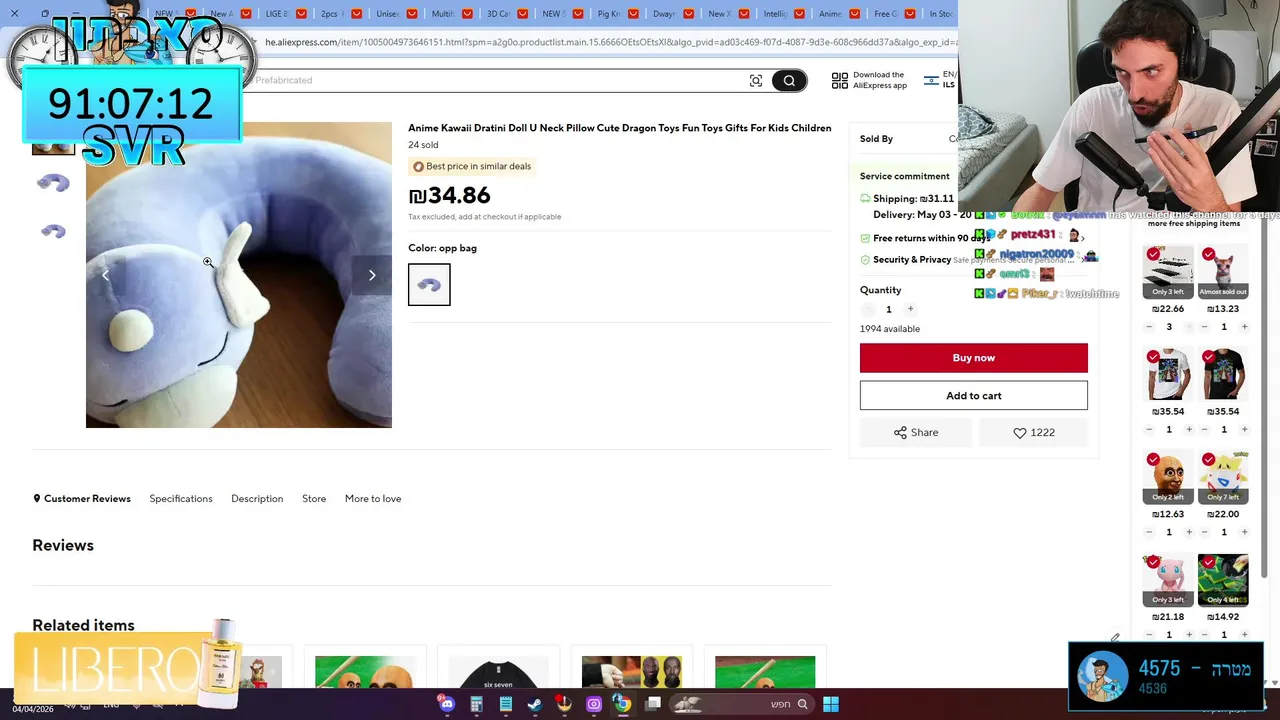Open language and currency selector EN/ILS
The image size is (1280, 720).
click(x=941, y=80)
